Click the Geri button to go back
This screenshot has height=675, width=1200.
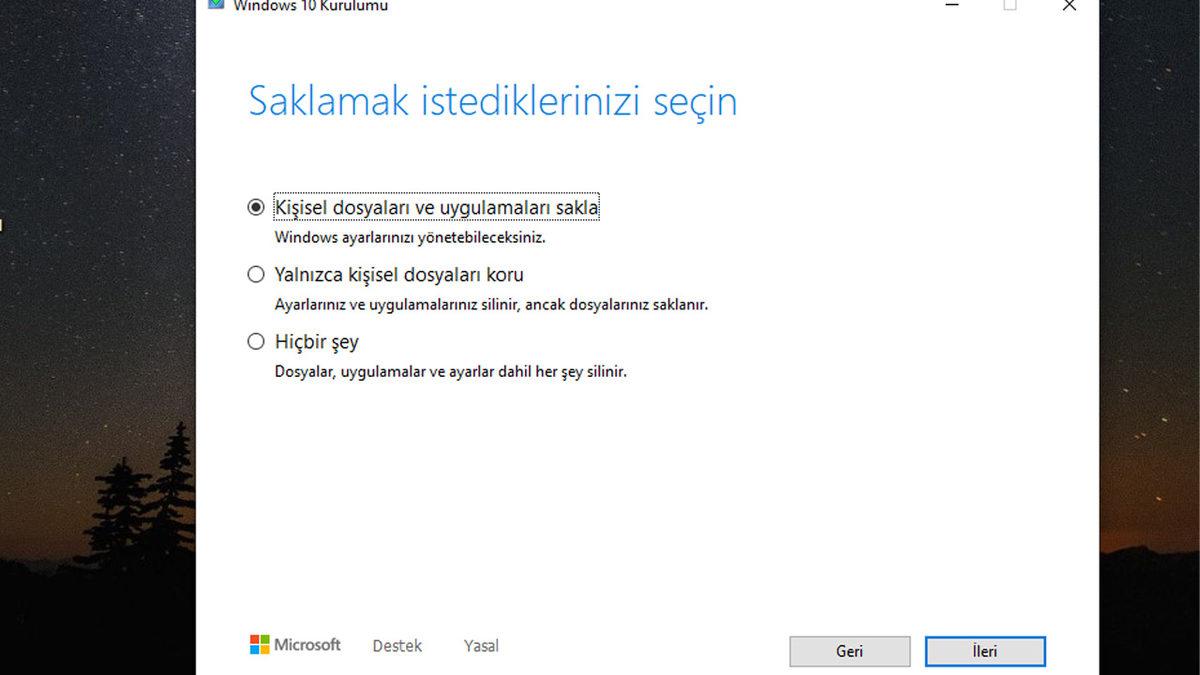[849, 651]
